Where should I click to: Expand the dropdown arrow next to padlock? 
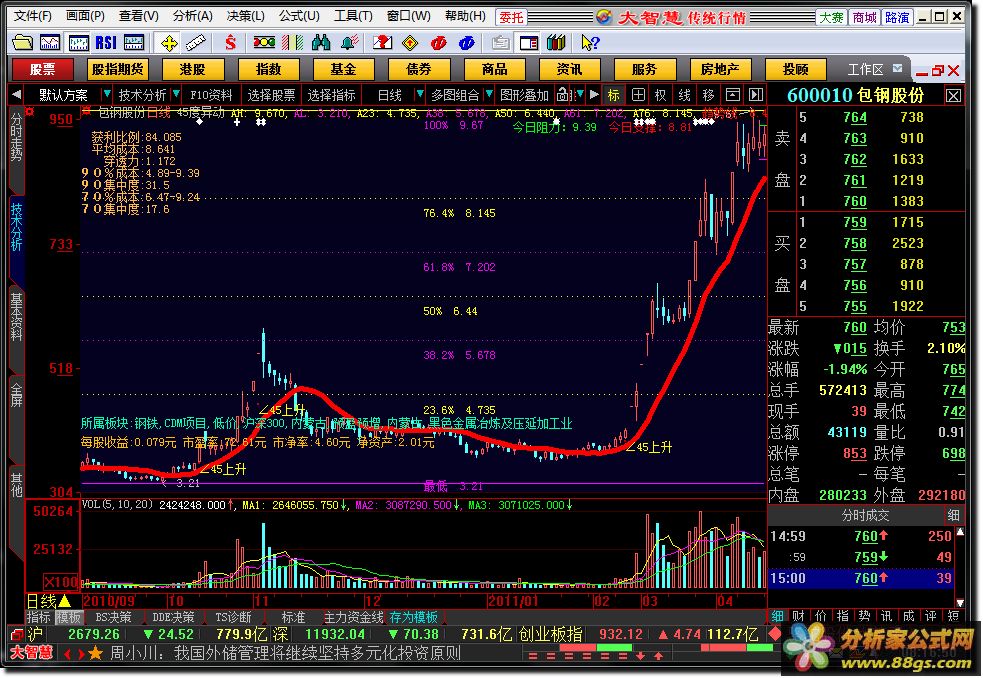(580, 94)
